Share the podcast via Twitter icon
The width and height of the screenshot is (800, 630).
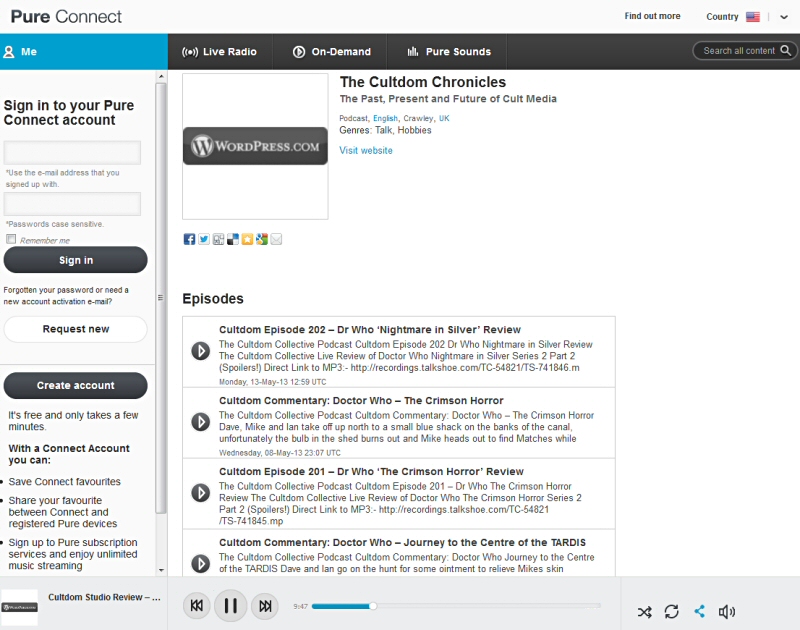204,239
